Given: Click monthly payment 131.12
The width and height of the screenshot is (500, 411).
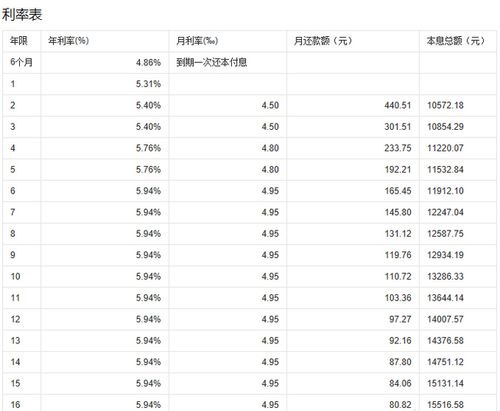Looking at the screenshot, I should click(398, 234).
